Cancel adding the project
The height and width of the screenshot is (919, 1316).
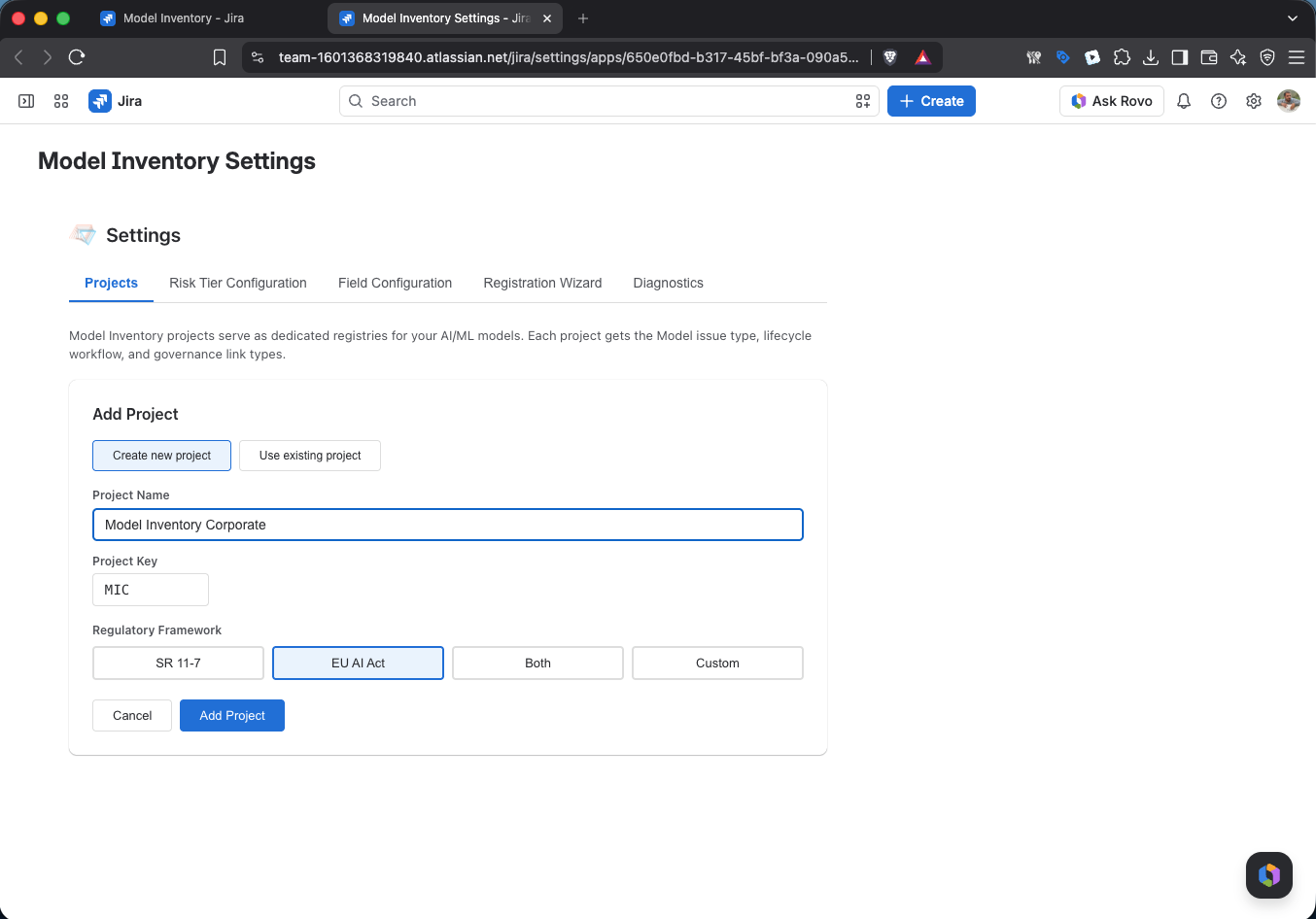point(132,716)
